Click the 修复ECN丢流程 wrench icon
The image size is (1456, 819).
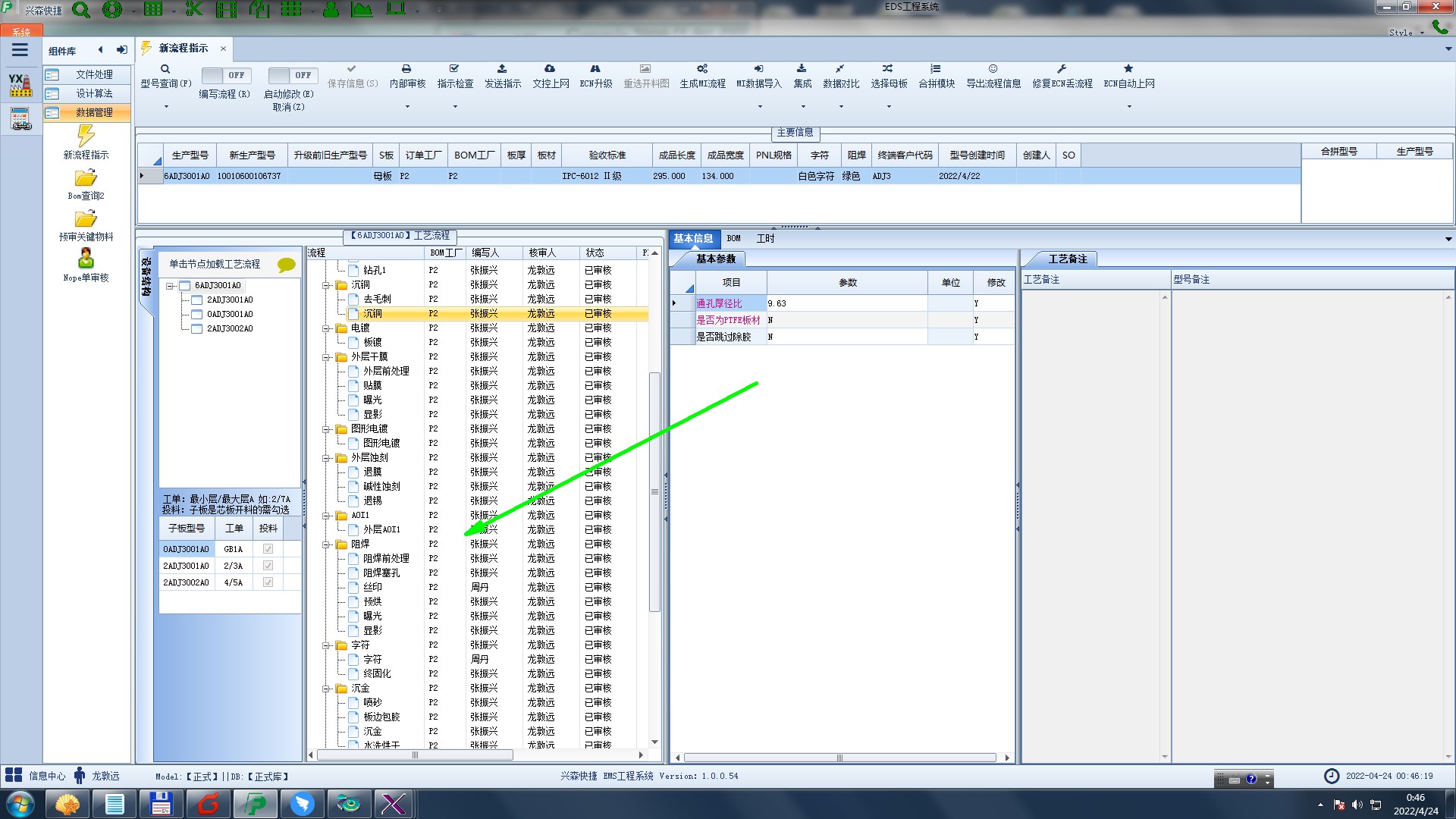pyautogui.click(x=1062, y=69)
